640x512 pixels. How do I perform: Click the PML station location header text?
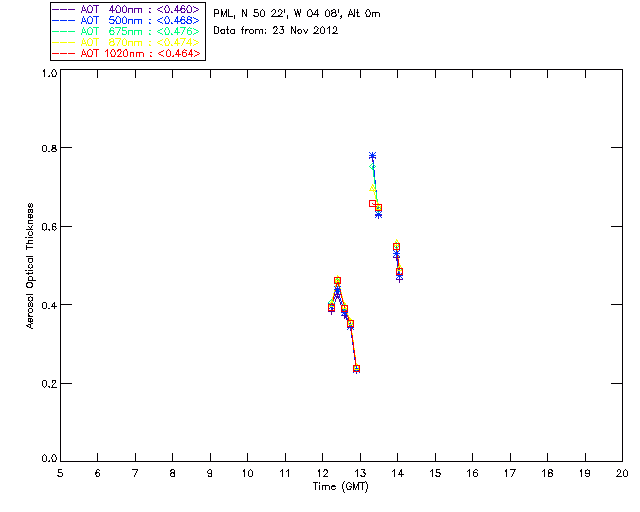(x=297, y=14)
